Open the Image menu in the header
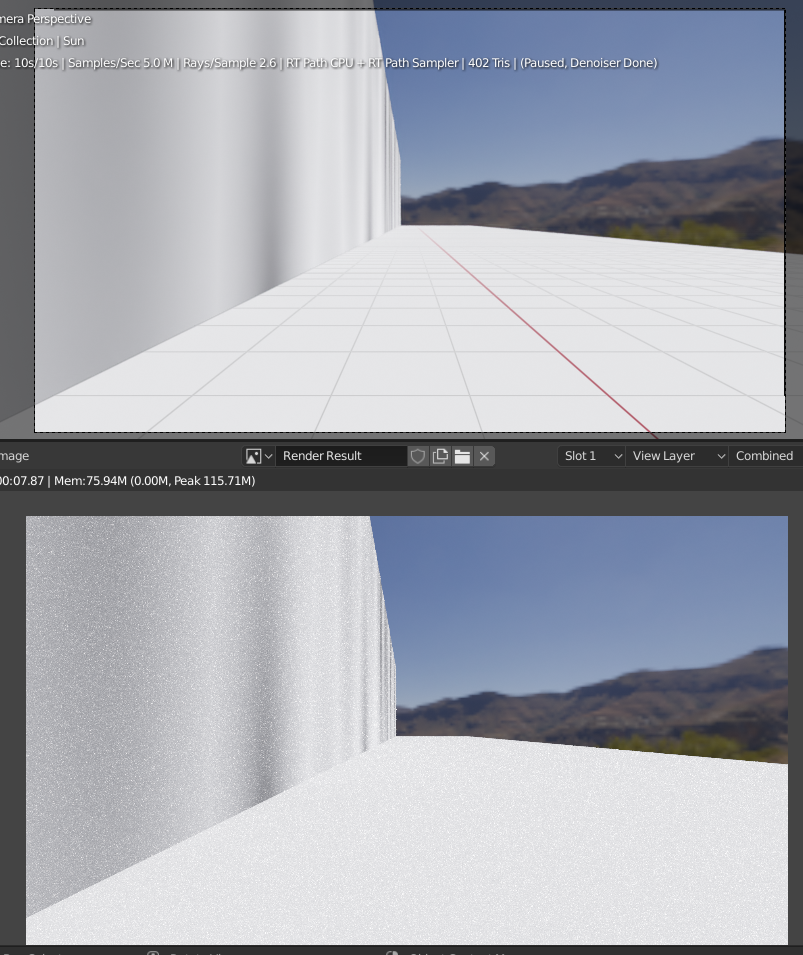 14,456
